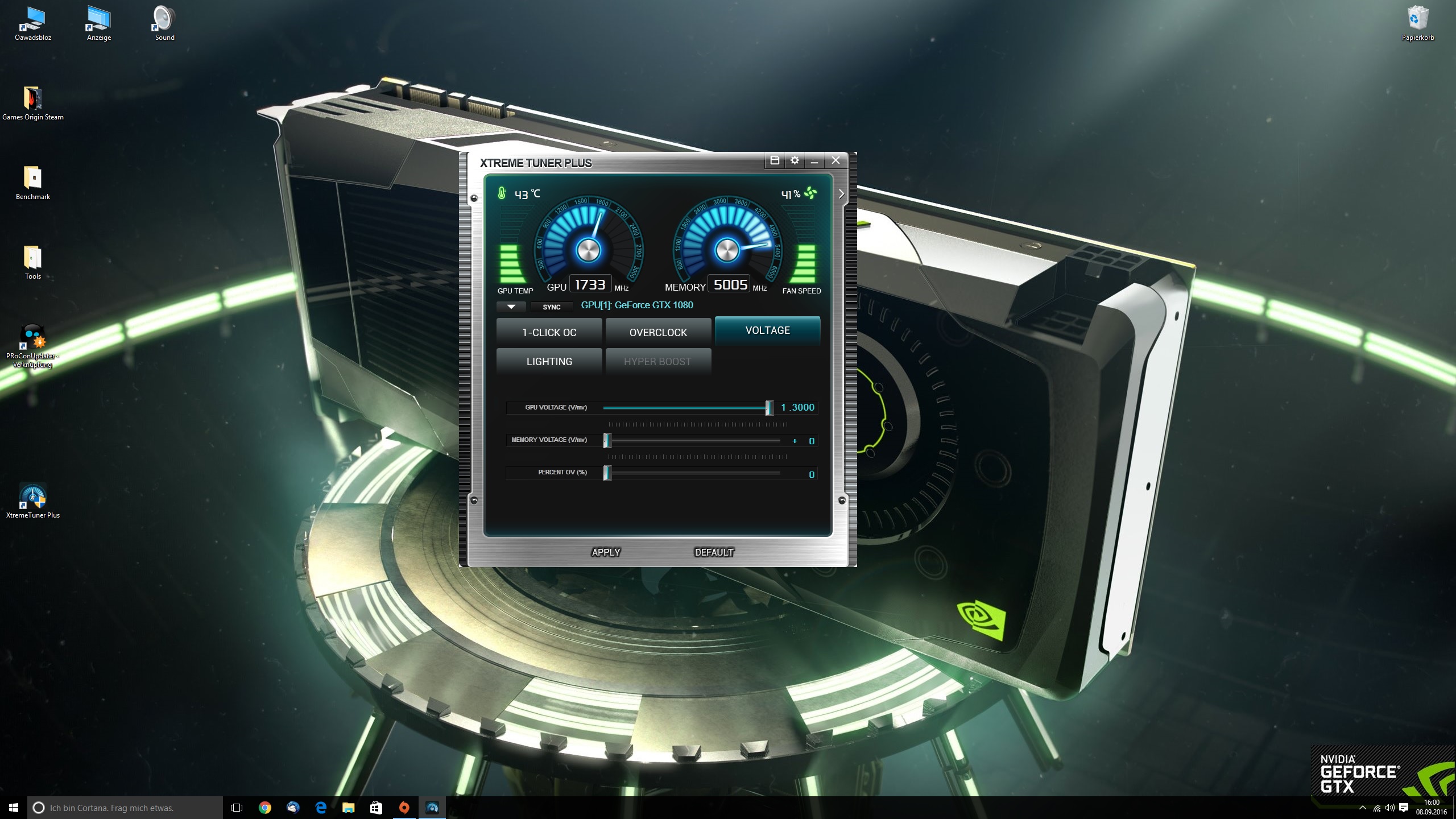Image resolution: width=1456 pixels, height=819 pixels.
Task: Expand side panel with right chevron
Action: (842, 194)
